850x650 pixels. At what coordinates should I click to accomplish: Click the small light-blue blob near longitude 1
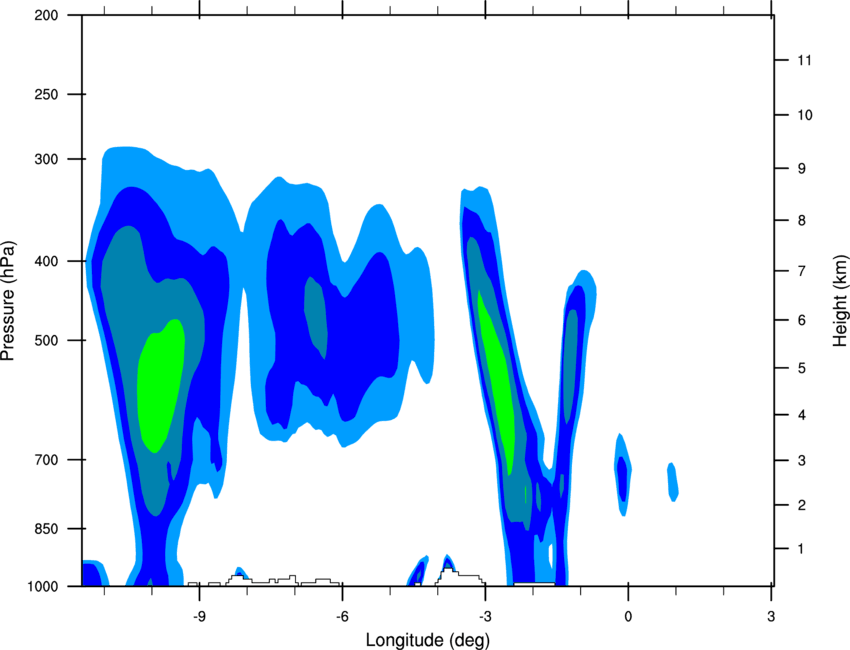[673, 482]
